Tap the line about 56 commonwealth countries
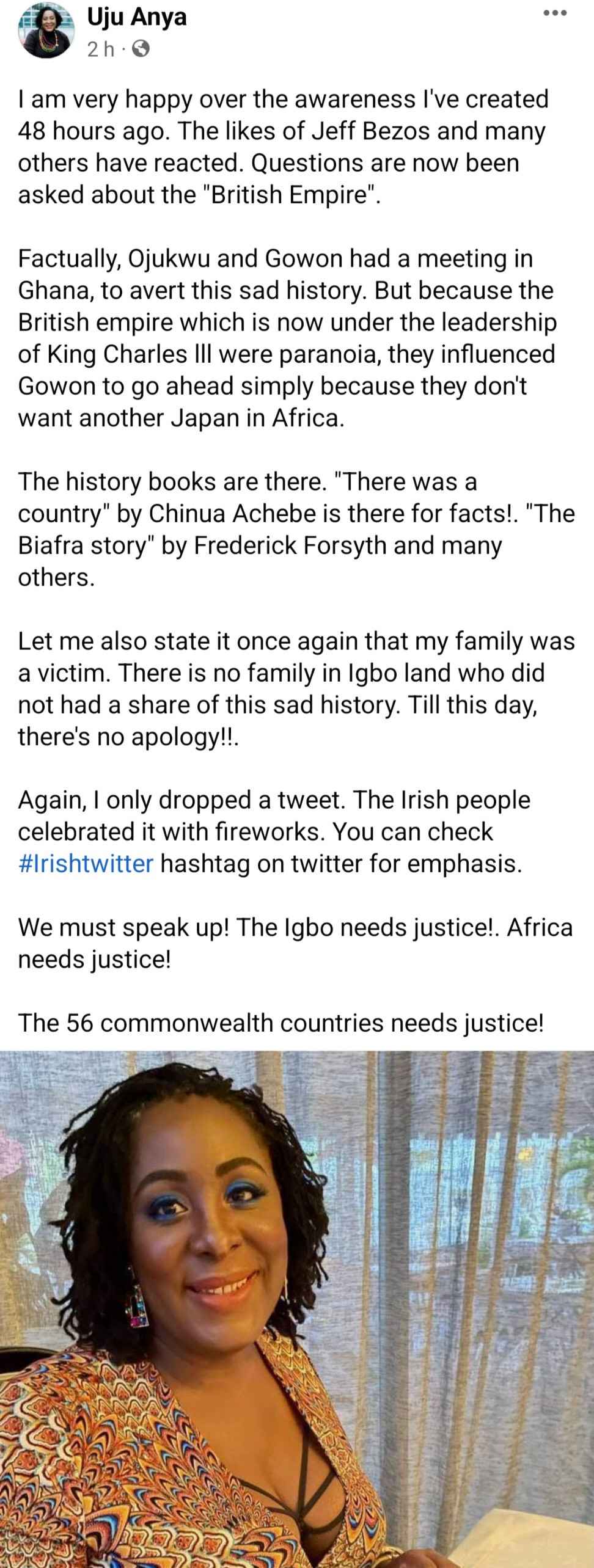Screen dimensions: 594x1568 (x=281, y=1023)
